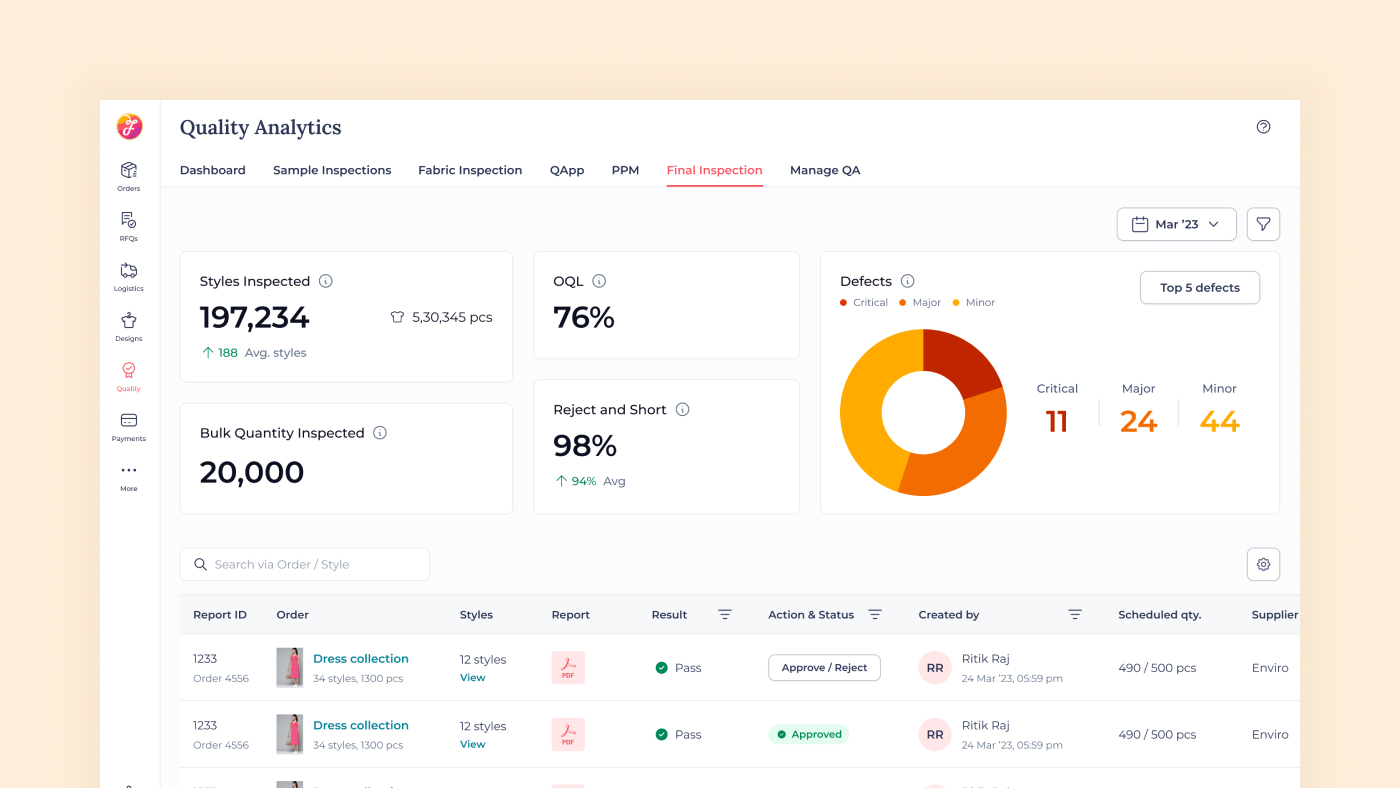Screen dimensions: 1400x788
Task: Click the Top 5 defects button
Action: click(1199, 288)
